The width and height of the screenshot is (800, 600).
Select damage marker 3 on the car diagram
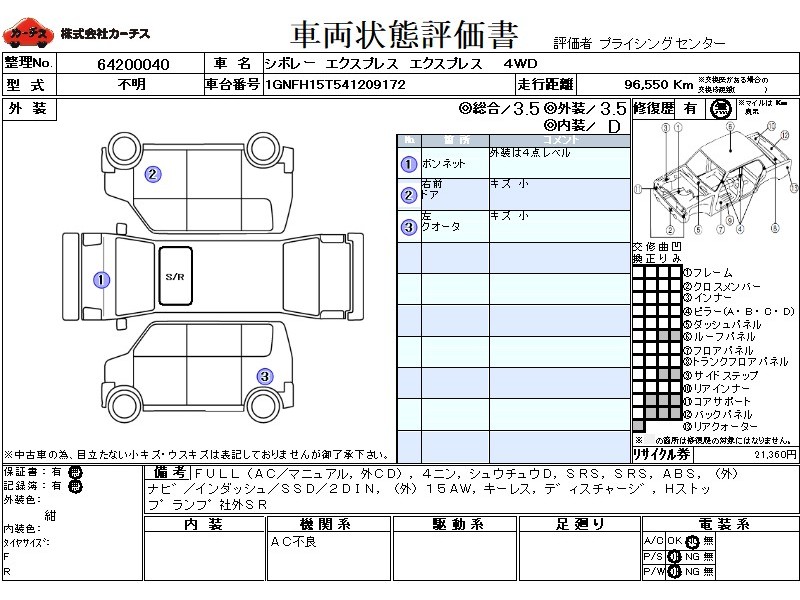click(x=264, y=377)
